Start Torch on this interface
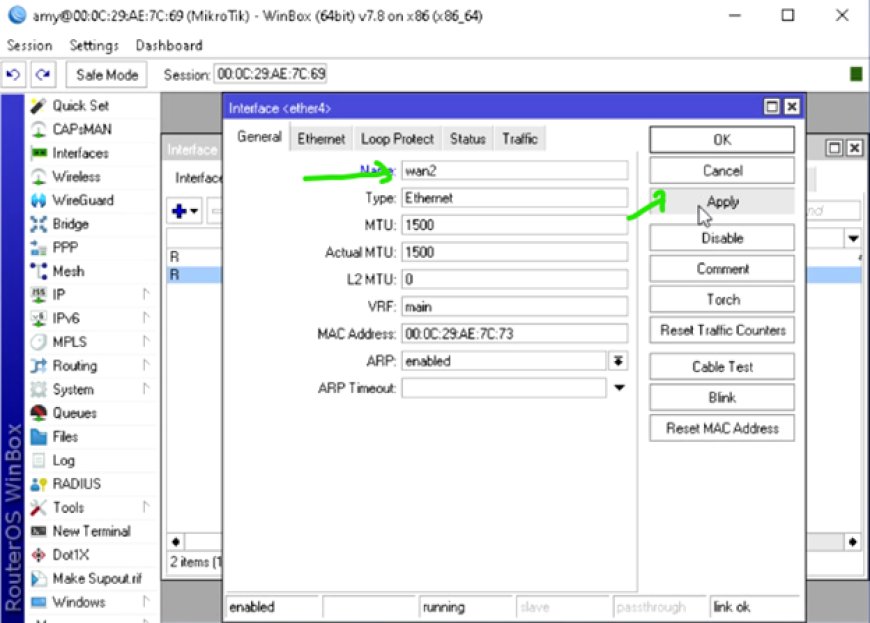Image resolution: width=870 pixels, height=623 pixels. click(x=722, y=300)
